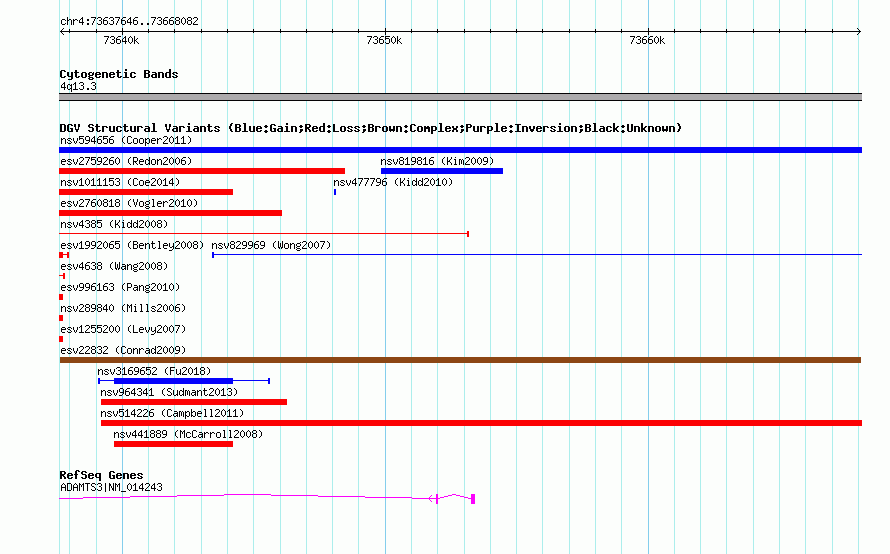This screenshot has height=554, width=890.
Task: Click the nsv289840 (Mills2006) label
Action: point(123,308)
